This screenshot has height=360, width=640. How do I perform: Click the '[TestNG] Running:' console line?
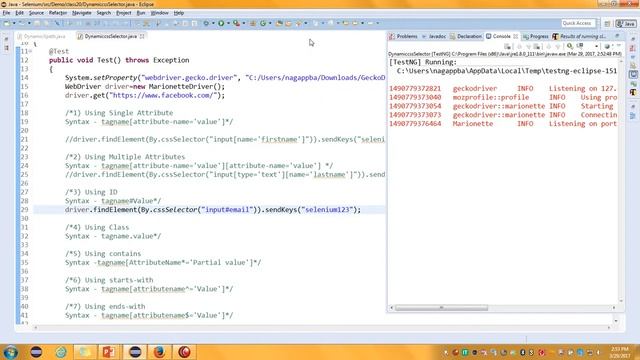click(423, 62)
